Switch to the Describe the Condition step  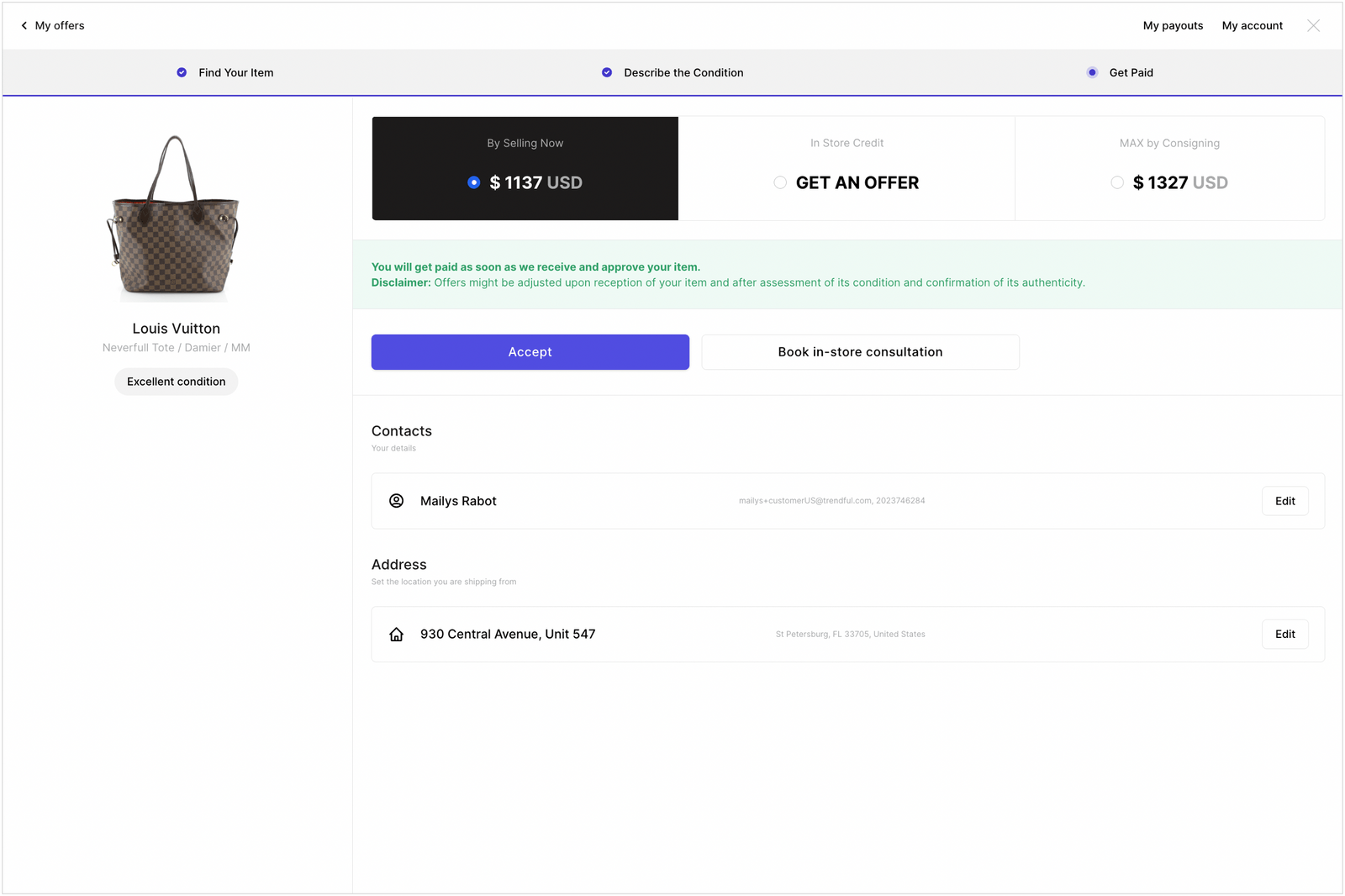tap(683, 72)
